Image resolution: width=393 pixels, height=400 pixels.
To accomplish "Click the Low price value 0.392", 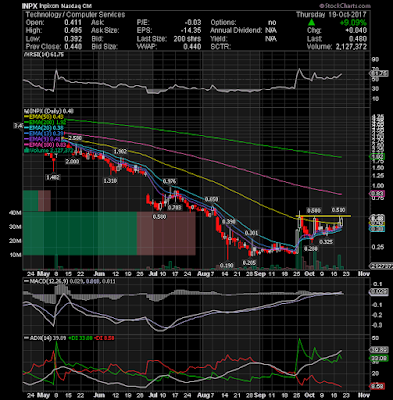I will point(74,39).
